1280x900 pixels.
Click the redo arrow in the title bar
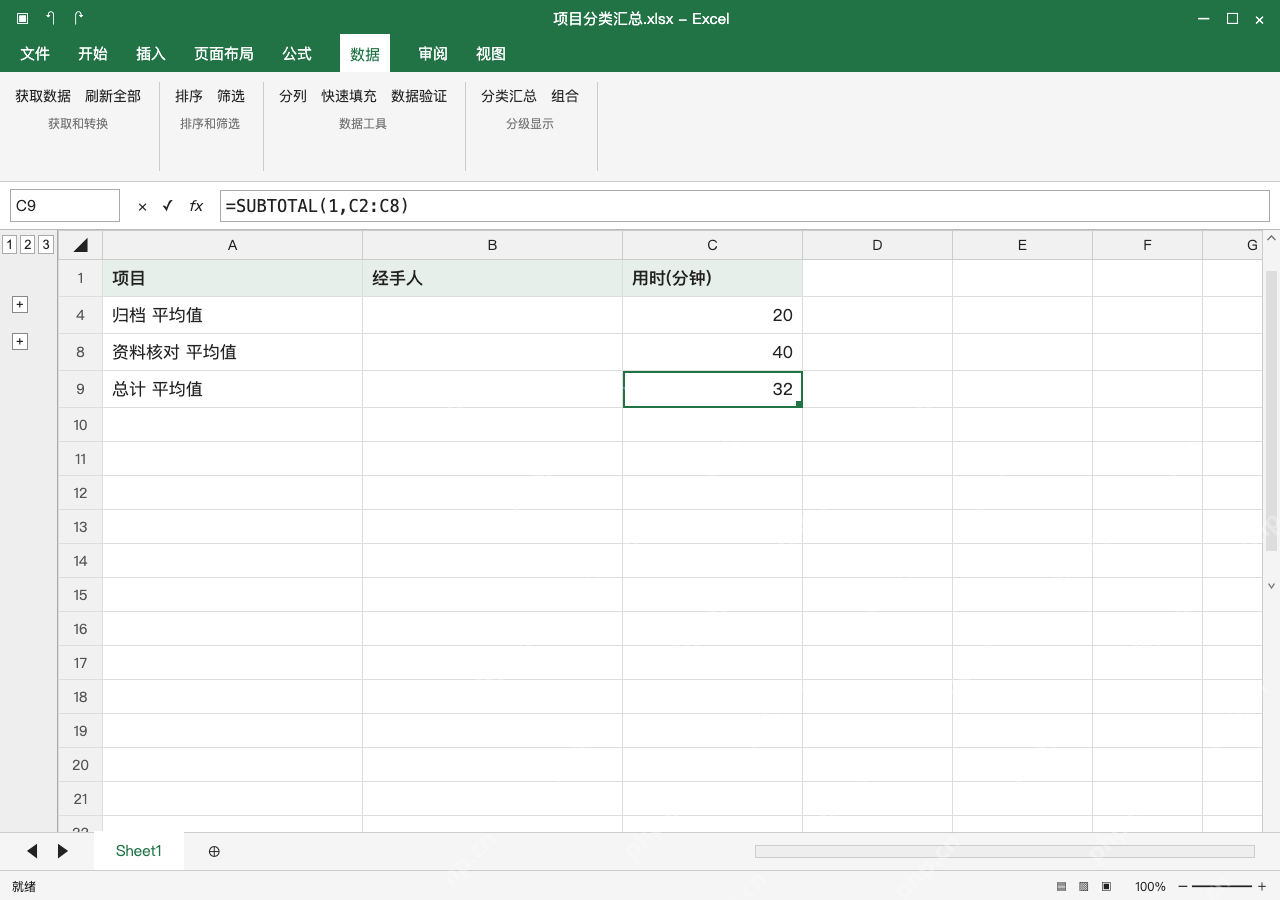pos(79,18)
